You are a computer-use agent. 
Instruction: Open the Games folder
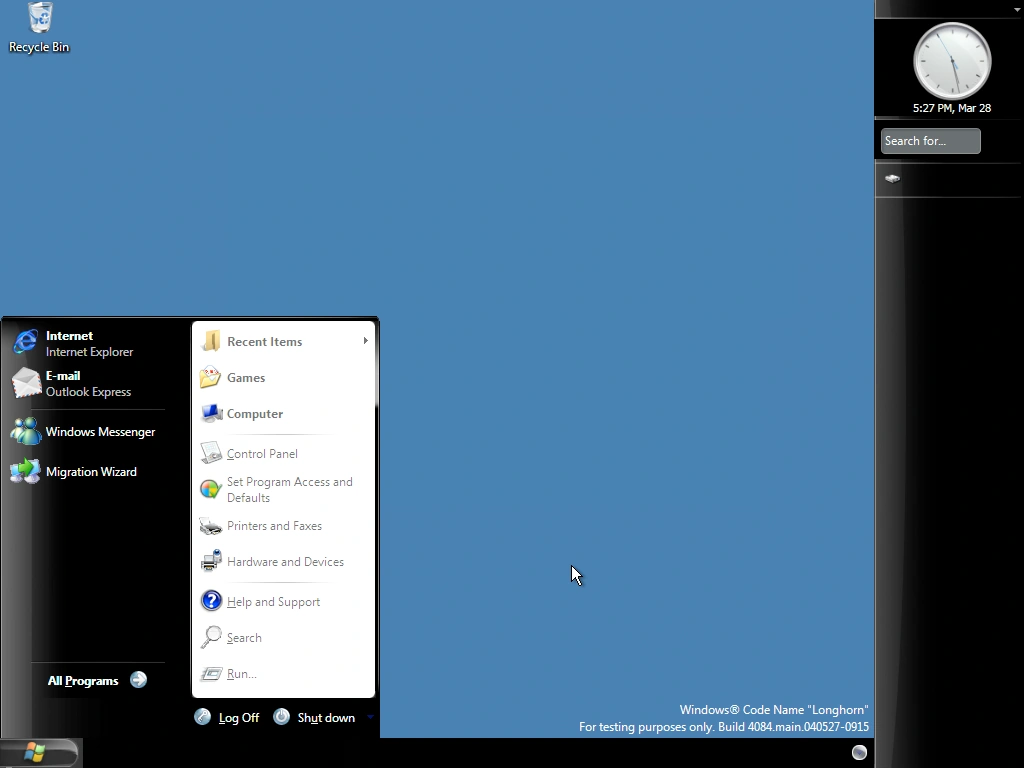(x=246, y=377)
